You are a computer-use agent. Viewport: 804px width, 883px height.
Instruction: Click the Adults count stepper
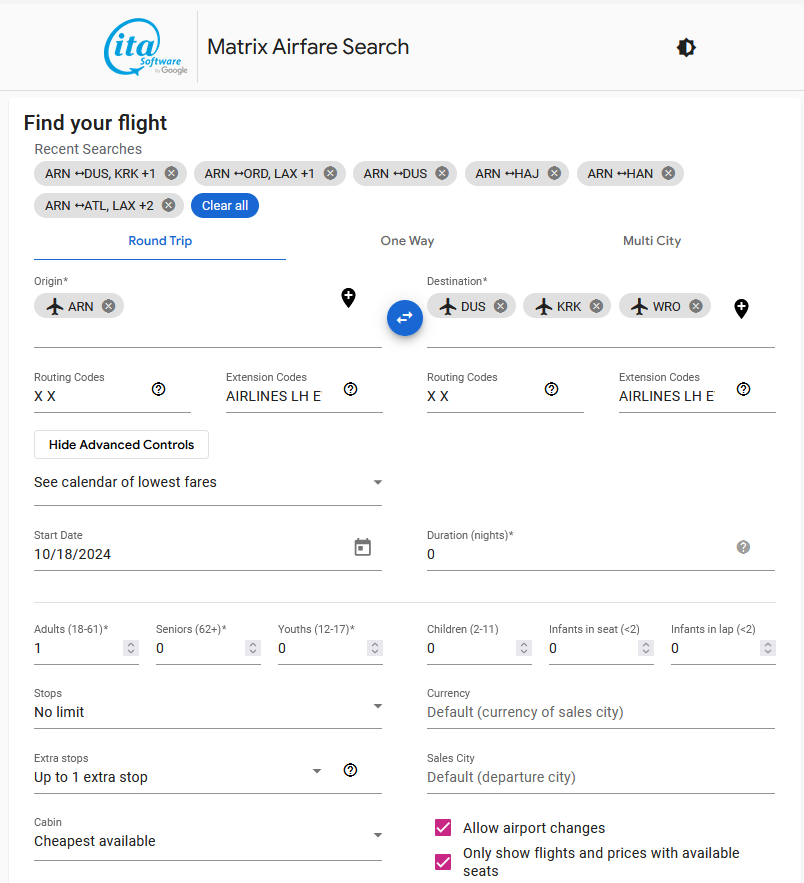coord(130,648)
